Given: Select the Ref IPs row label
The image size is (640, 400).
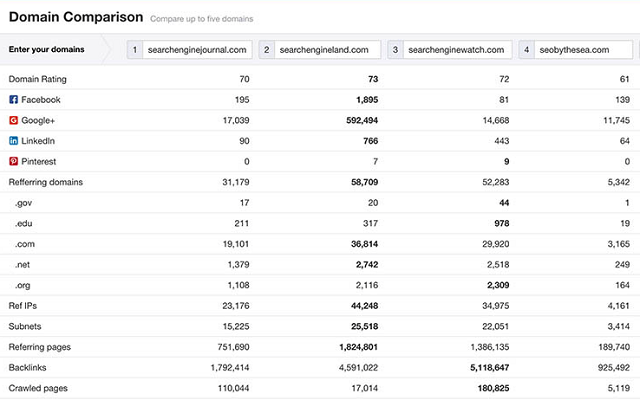Looking at the screenshot, I should point(23,306).
